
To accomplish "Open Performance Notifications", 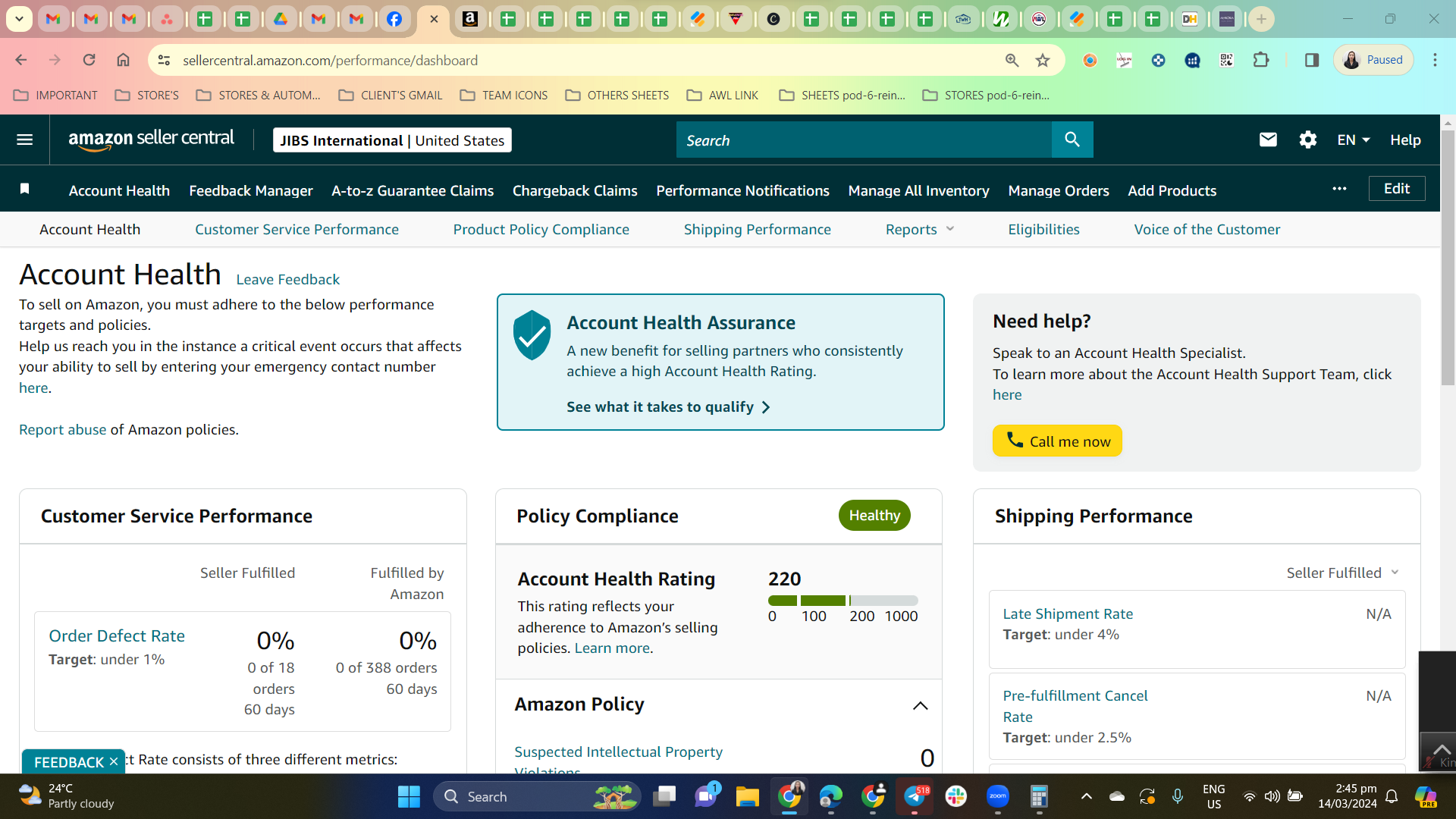I will pos(742,190).
